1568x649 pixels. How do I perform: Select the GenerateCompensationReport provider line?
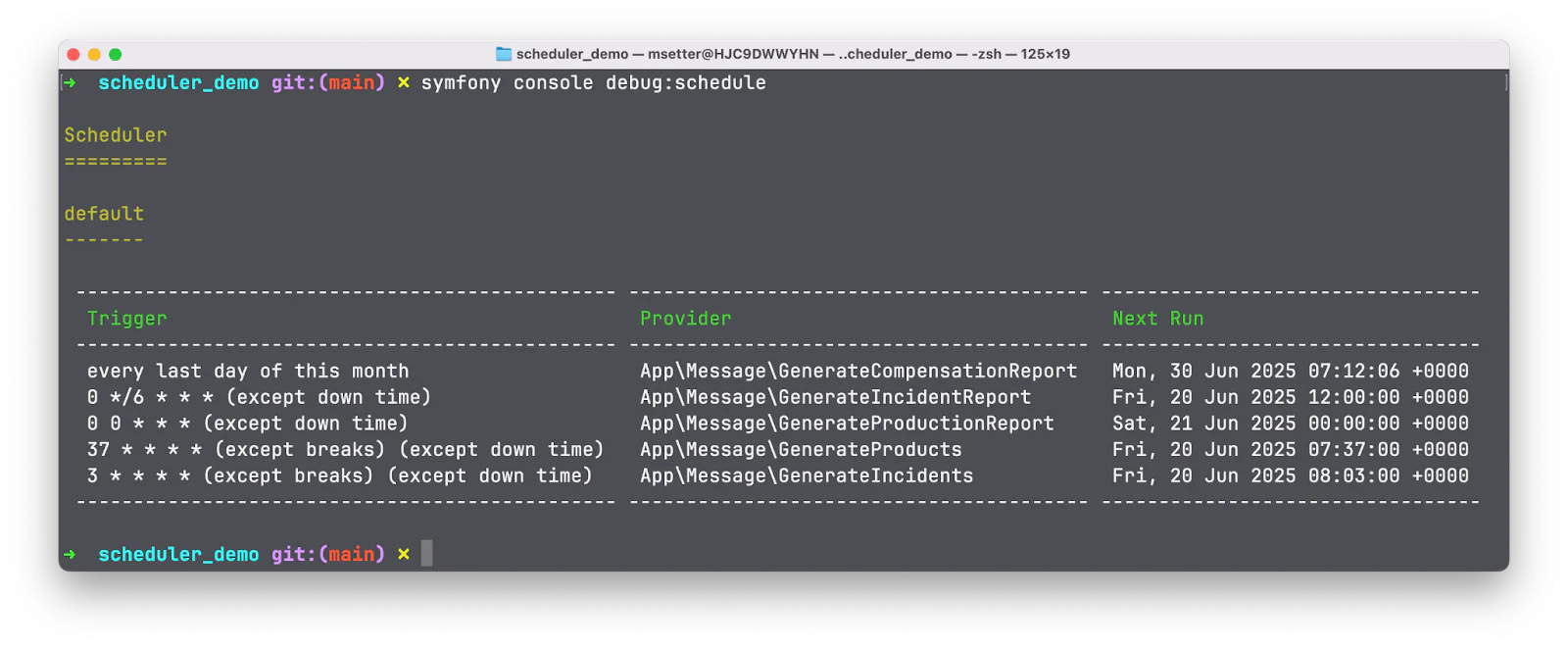coord(857,371)
